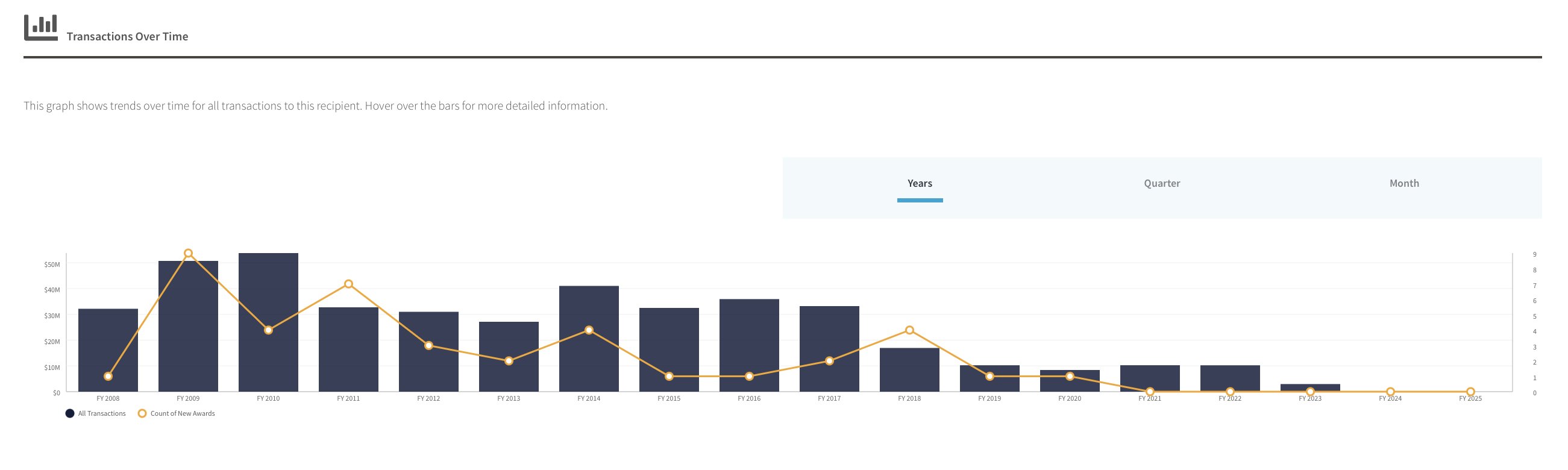Click the FY 2012 new awards line point
This screenshot has height=470, width=1568.
click(428, 346)
